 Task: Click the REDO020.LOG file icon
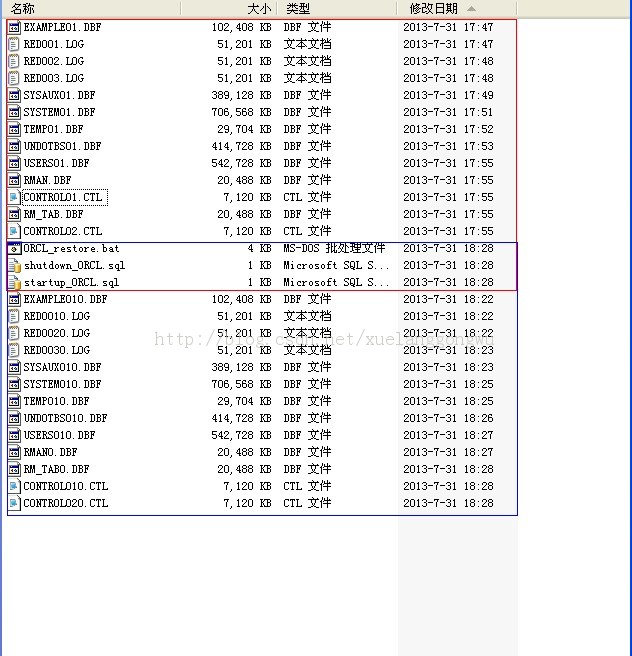point(14,333)
